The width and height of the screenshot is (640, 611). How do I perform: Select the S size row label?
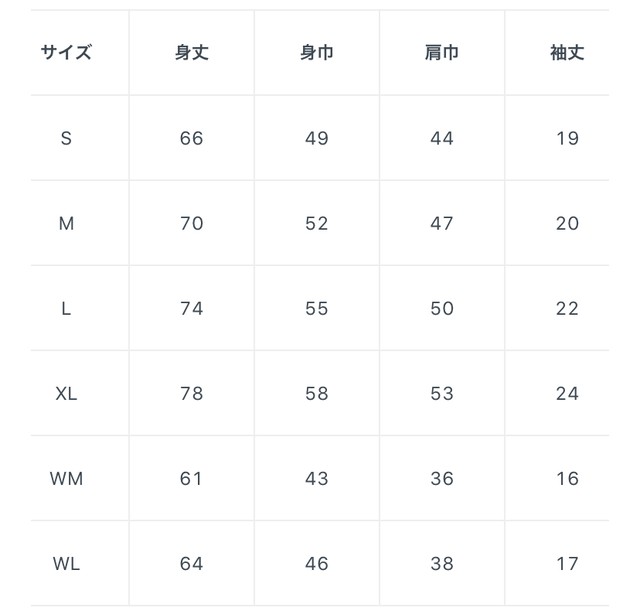[66, 138]
